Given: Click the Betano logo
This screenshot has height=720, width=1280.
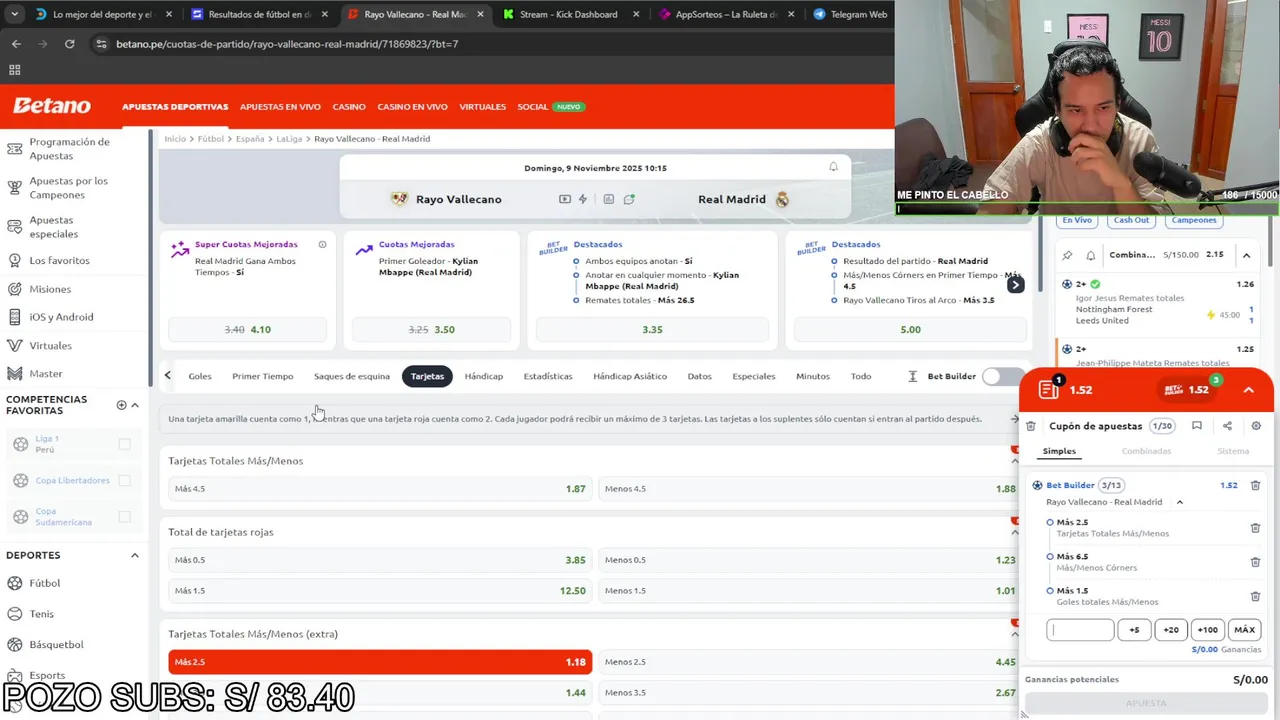Looking at the screenshot, I should (x=52, y=106).
